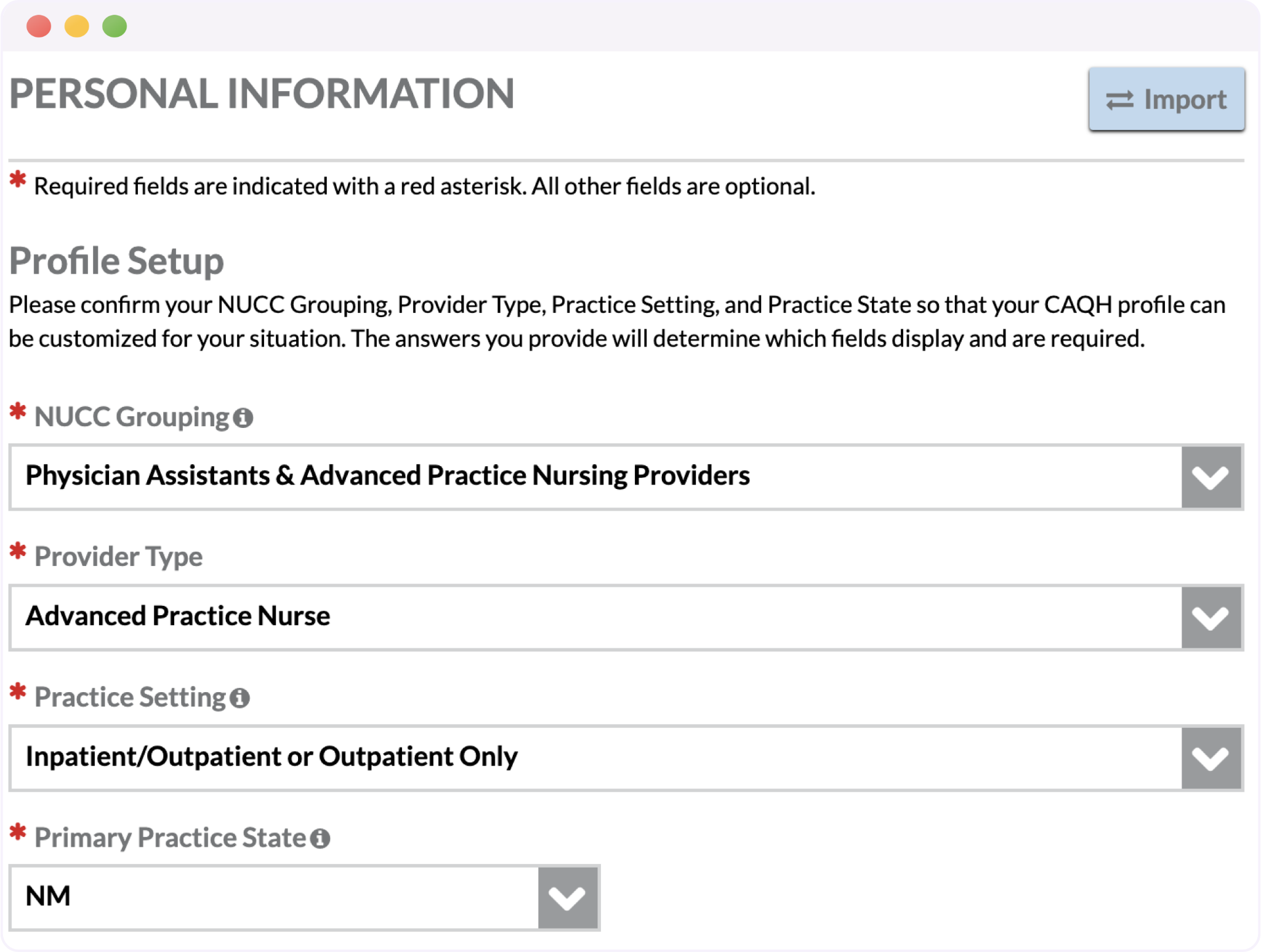1261x952 pixels.
Task: Click the Advanced Practice Nurse field
Action: point(626,618)
